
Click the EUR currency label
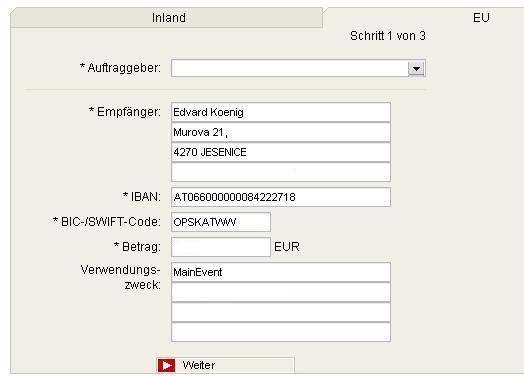tap(287, 247)
